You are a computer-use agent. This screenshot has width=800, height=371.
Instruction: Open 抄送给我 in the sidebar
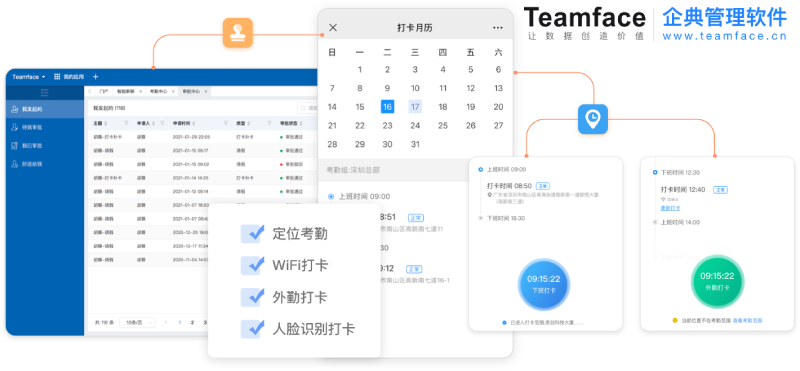[x=45, y=164]
